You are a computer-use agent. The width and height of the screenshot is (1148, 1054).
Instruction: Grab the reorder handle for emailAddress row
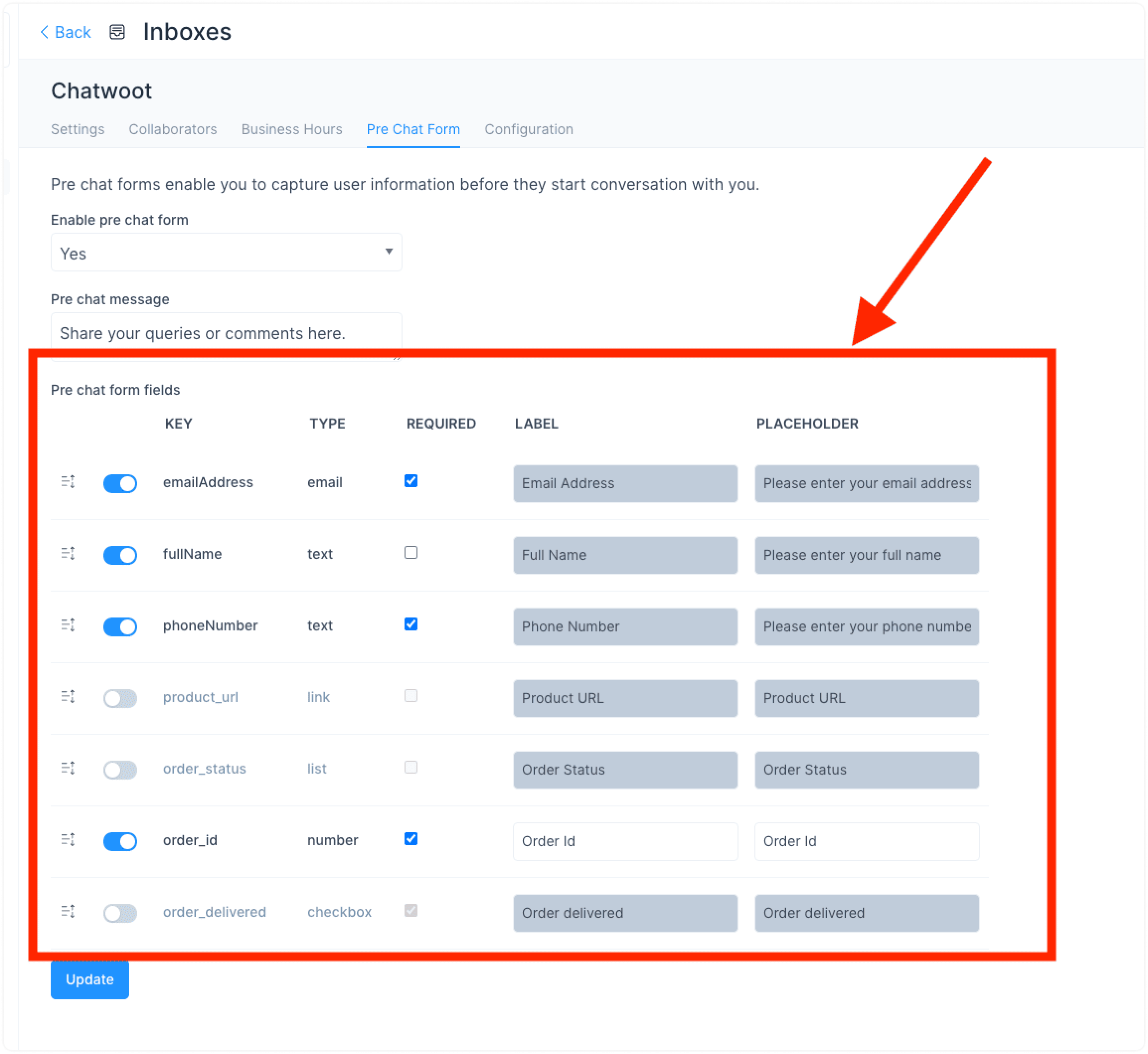[68, 483]
